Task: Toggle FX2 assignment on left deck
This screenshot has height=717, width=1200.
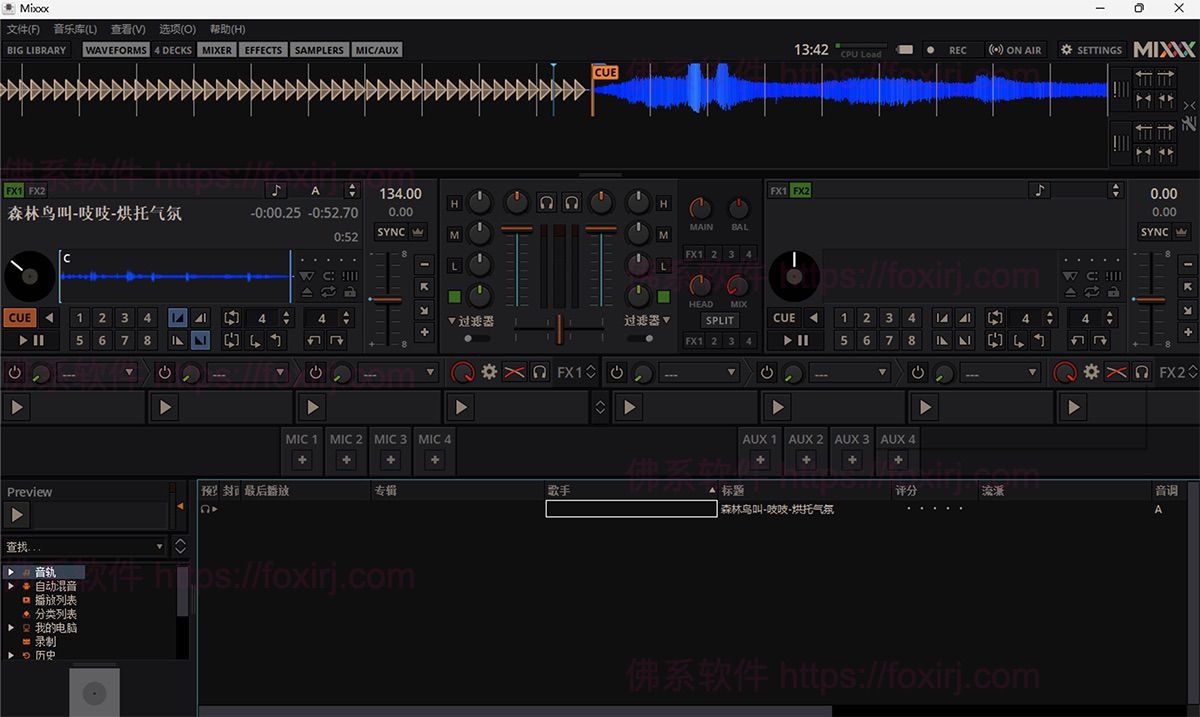Action: click(x=37, y=190)
